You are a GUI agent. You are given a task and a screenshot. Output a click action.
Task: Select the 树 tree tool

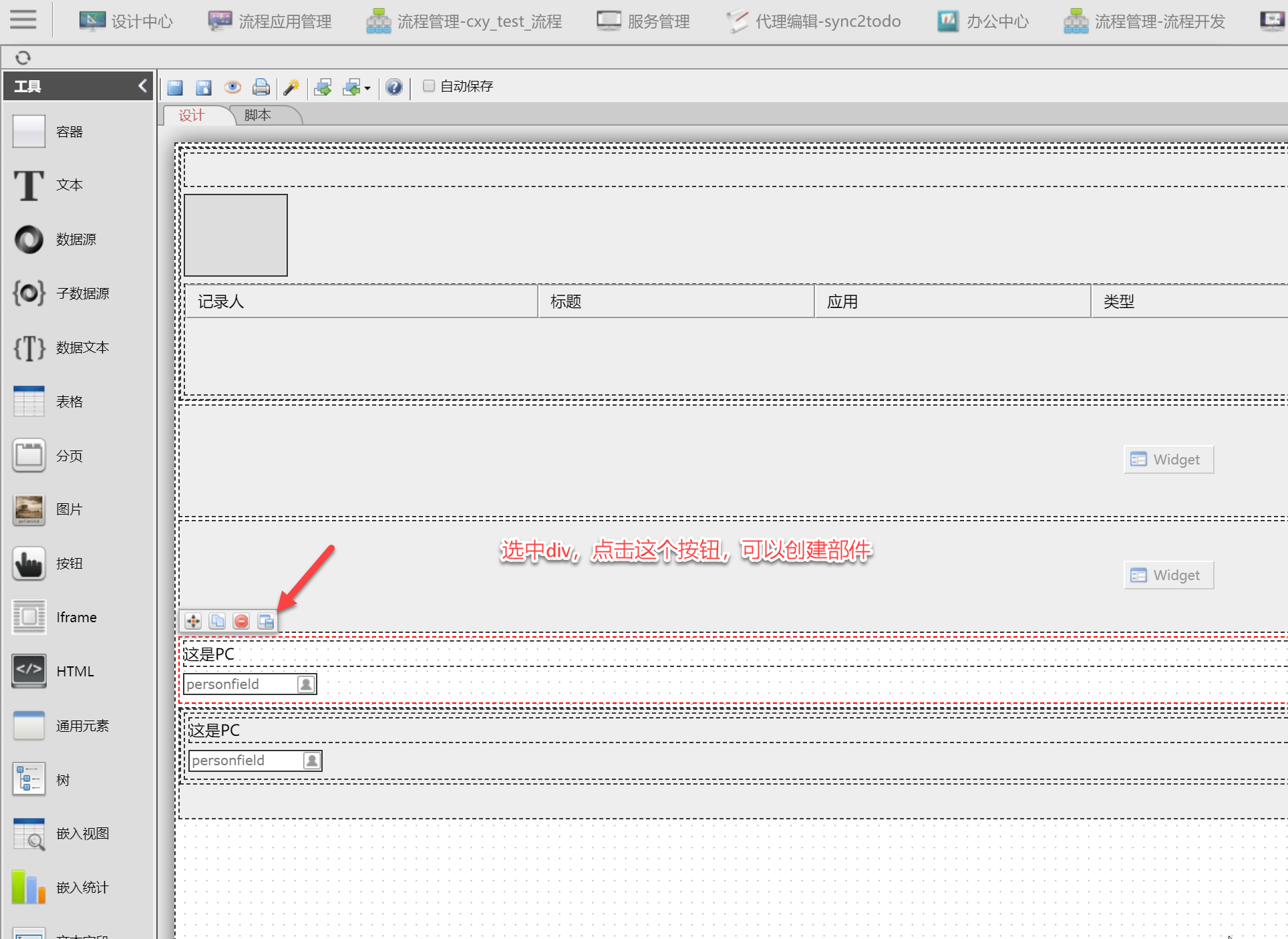41,780
